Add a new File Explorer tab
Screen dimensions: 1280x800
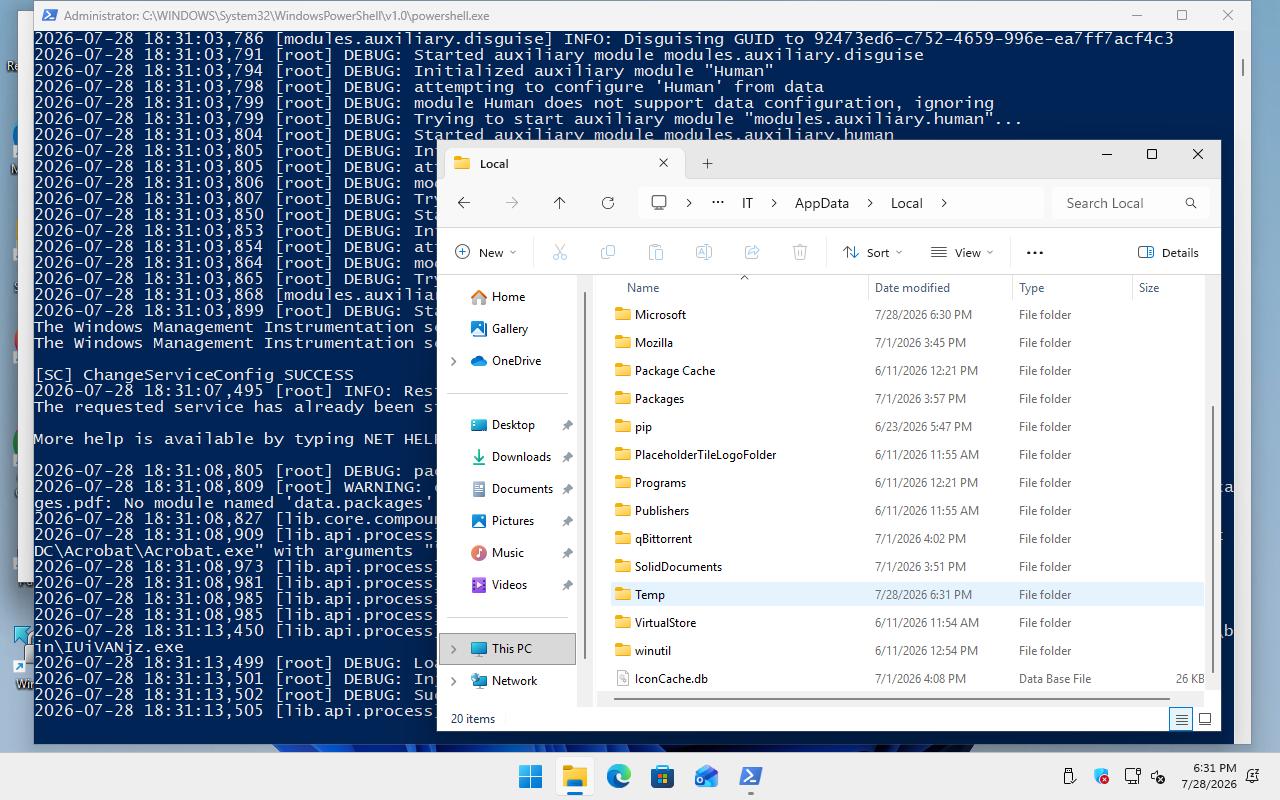(707, 163)
